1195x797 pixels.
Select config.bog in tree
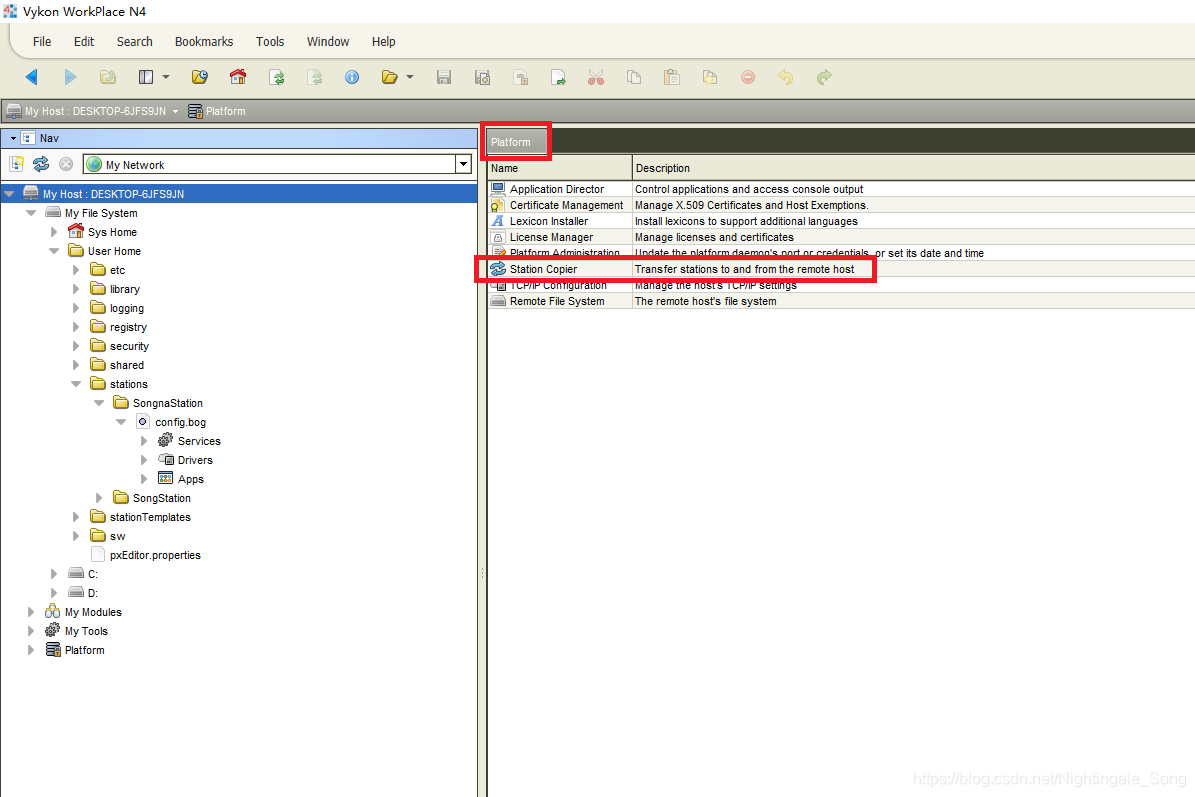171,422
